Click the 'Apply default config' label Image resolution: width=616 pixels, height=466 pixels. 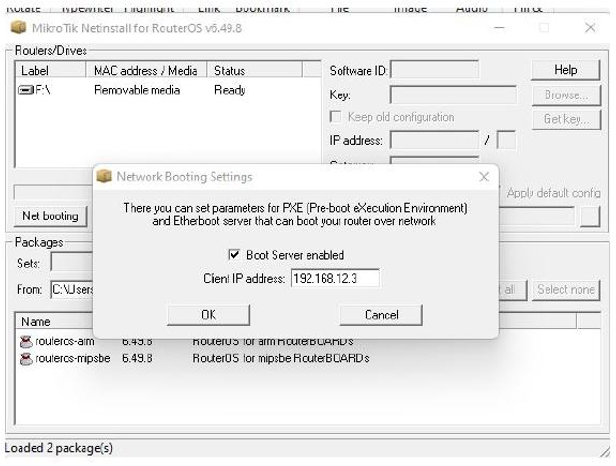coord(554,193)
